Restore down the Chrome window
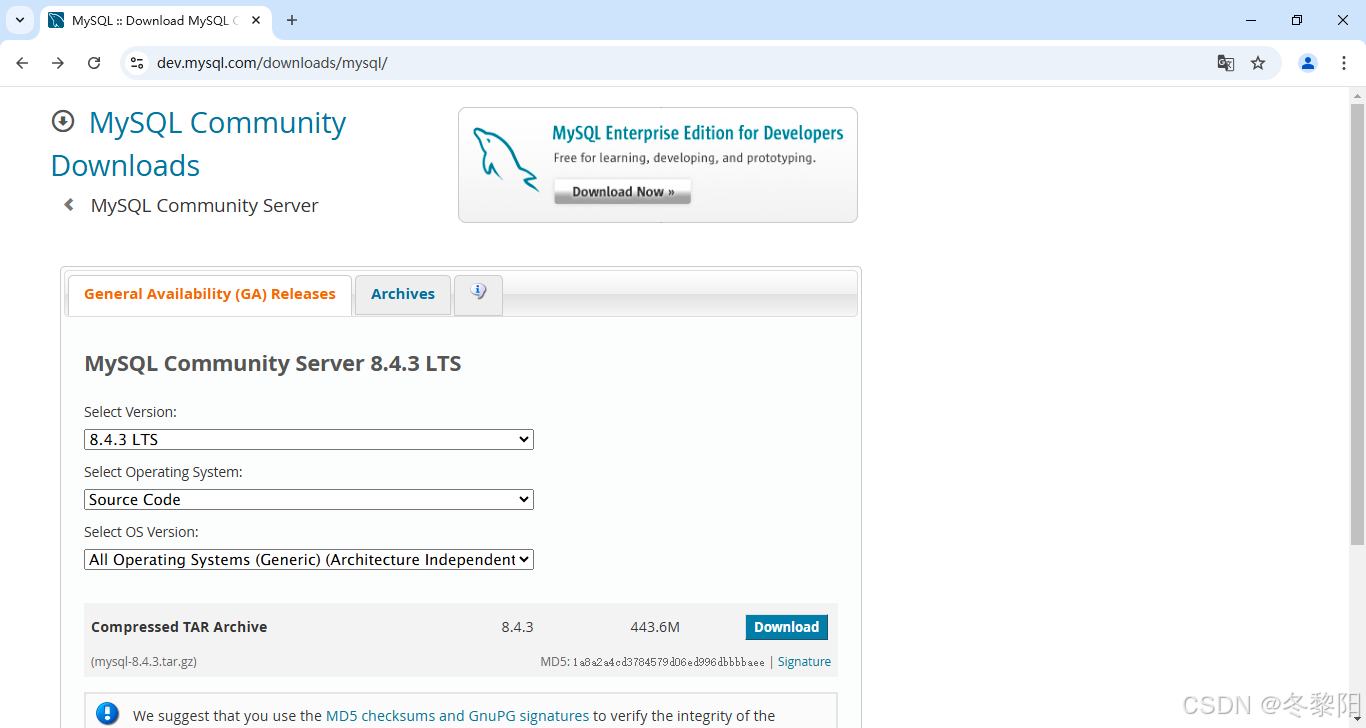 1297,20
